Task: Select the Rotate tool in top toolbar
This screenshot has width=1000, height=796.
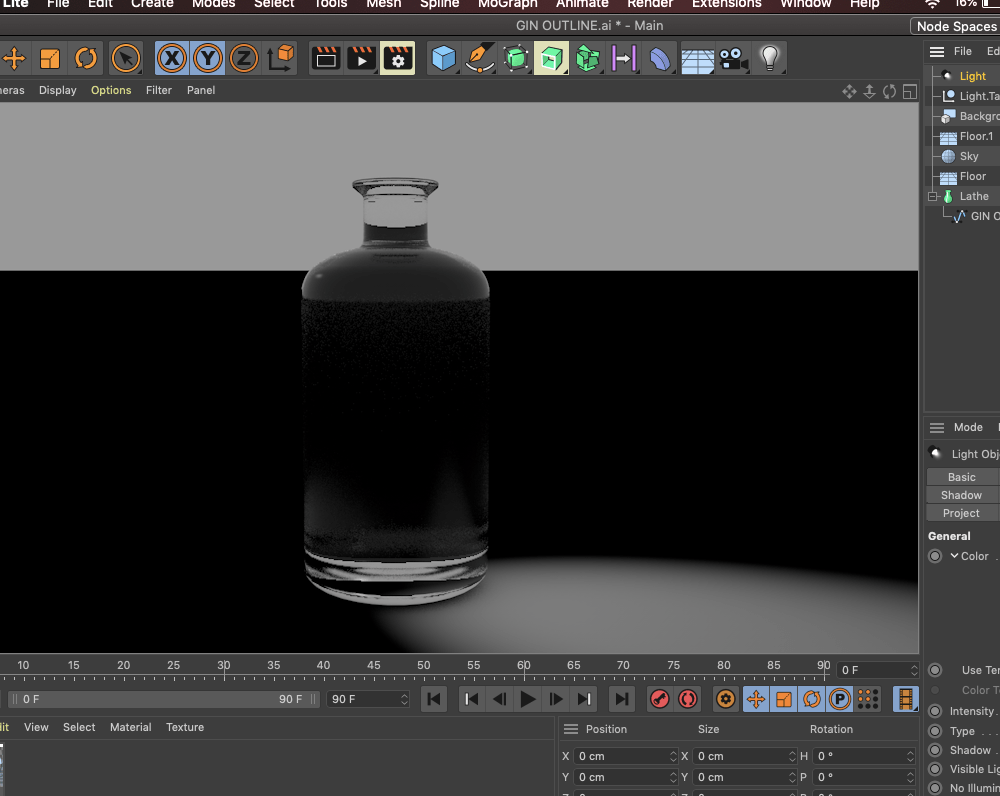Action: coord(86,59)
